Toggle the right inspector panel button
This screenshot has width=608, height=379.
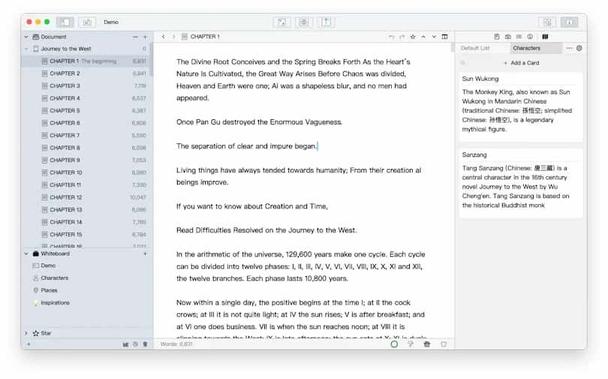tap(569, 22)
